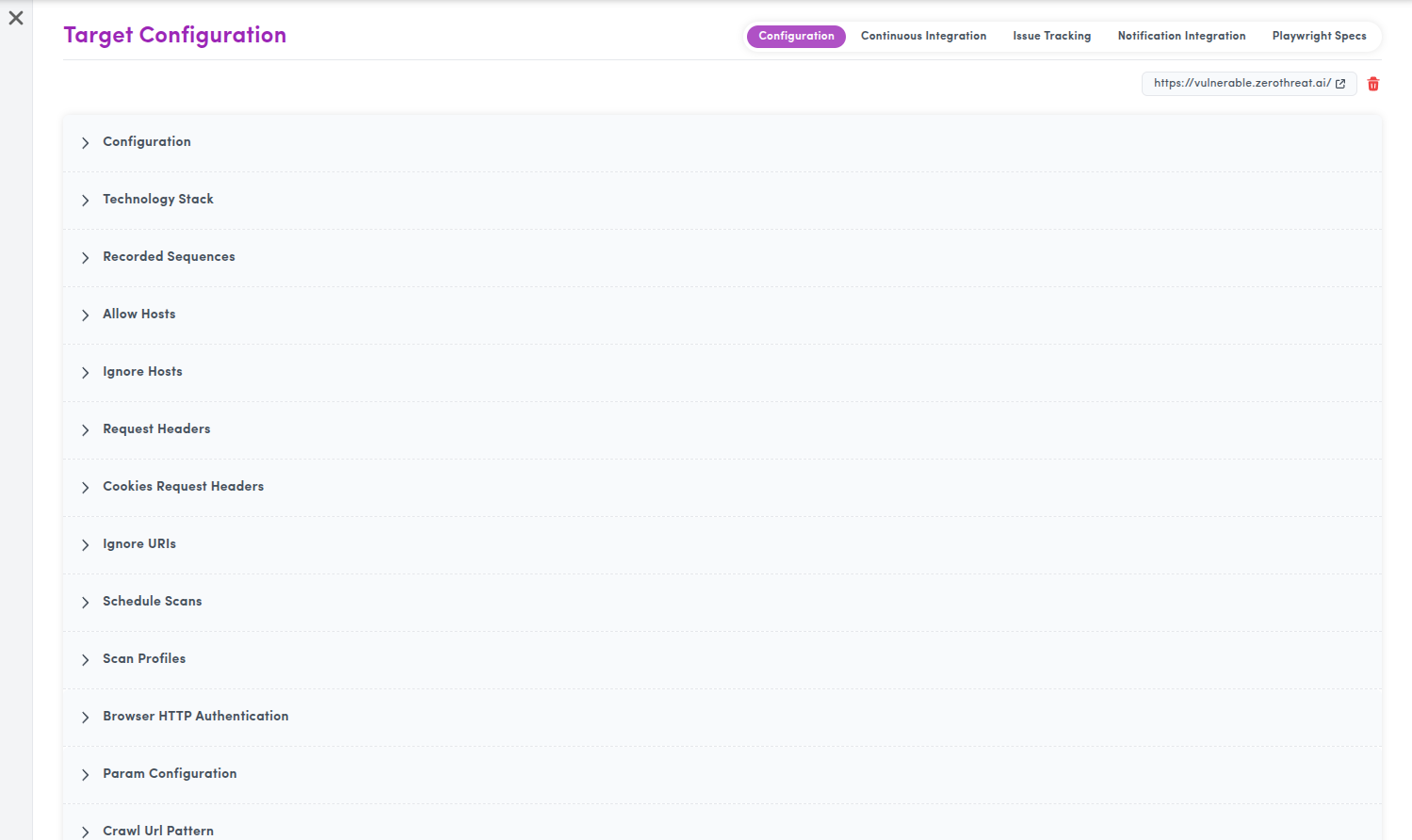Screen dimensions: 1412x840
Task: Click the Ignore Hosts section title
Action: pyautogui.click(x=142, y=371)
